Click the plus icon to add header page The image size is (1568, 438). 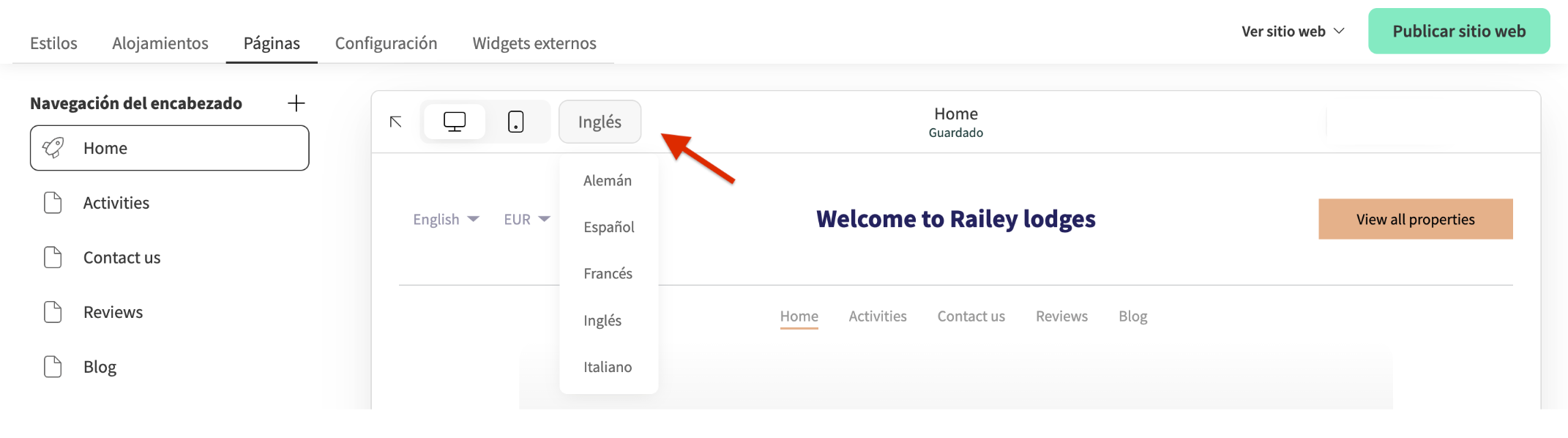tap(296, 103)
